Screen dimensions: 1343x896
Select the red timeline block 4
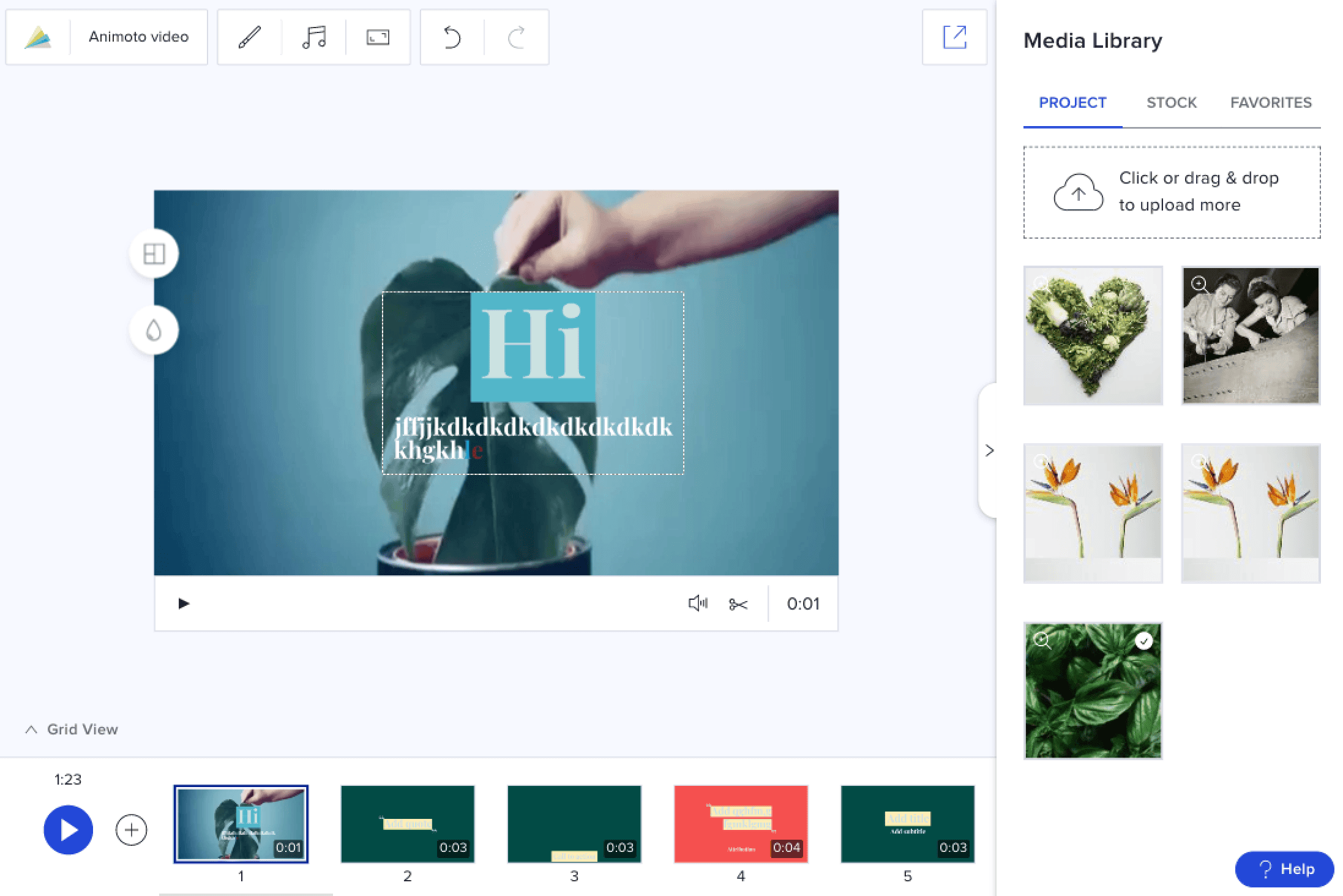741,824
